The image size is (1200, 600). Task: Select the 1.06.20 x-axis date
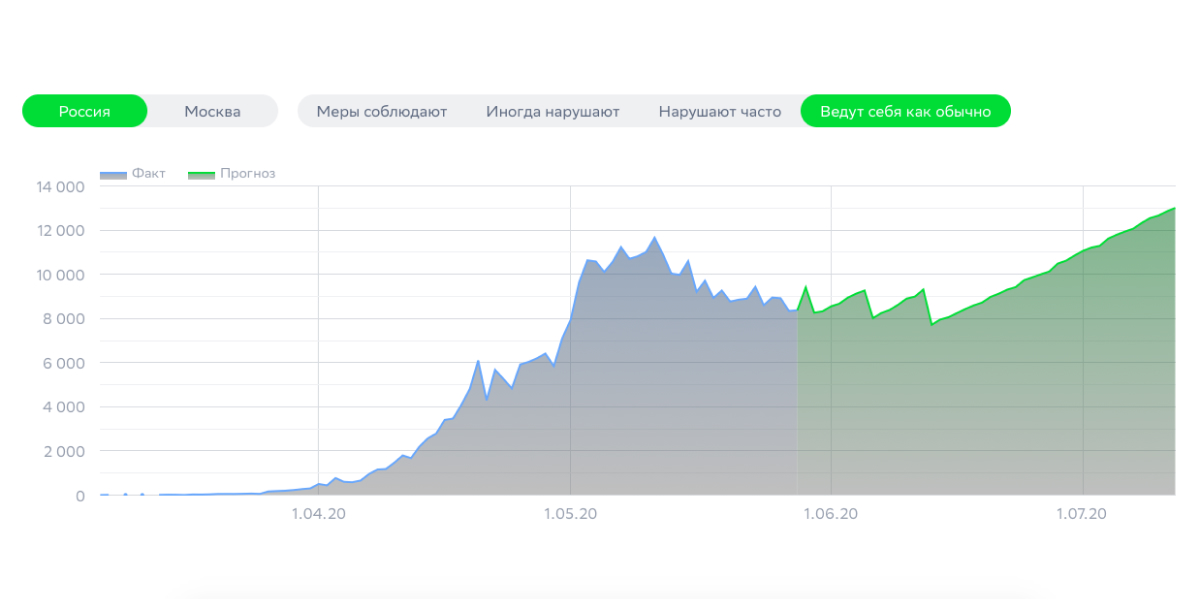tap(831, 514)
